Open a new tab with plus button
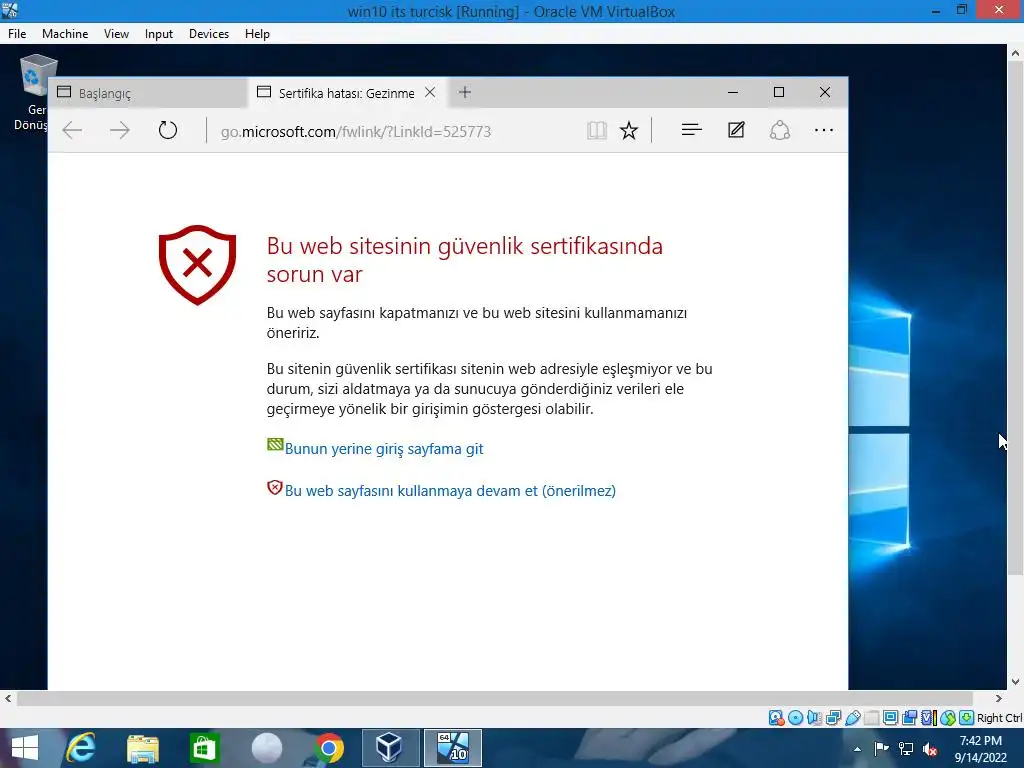 [x=464, y=92]
